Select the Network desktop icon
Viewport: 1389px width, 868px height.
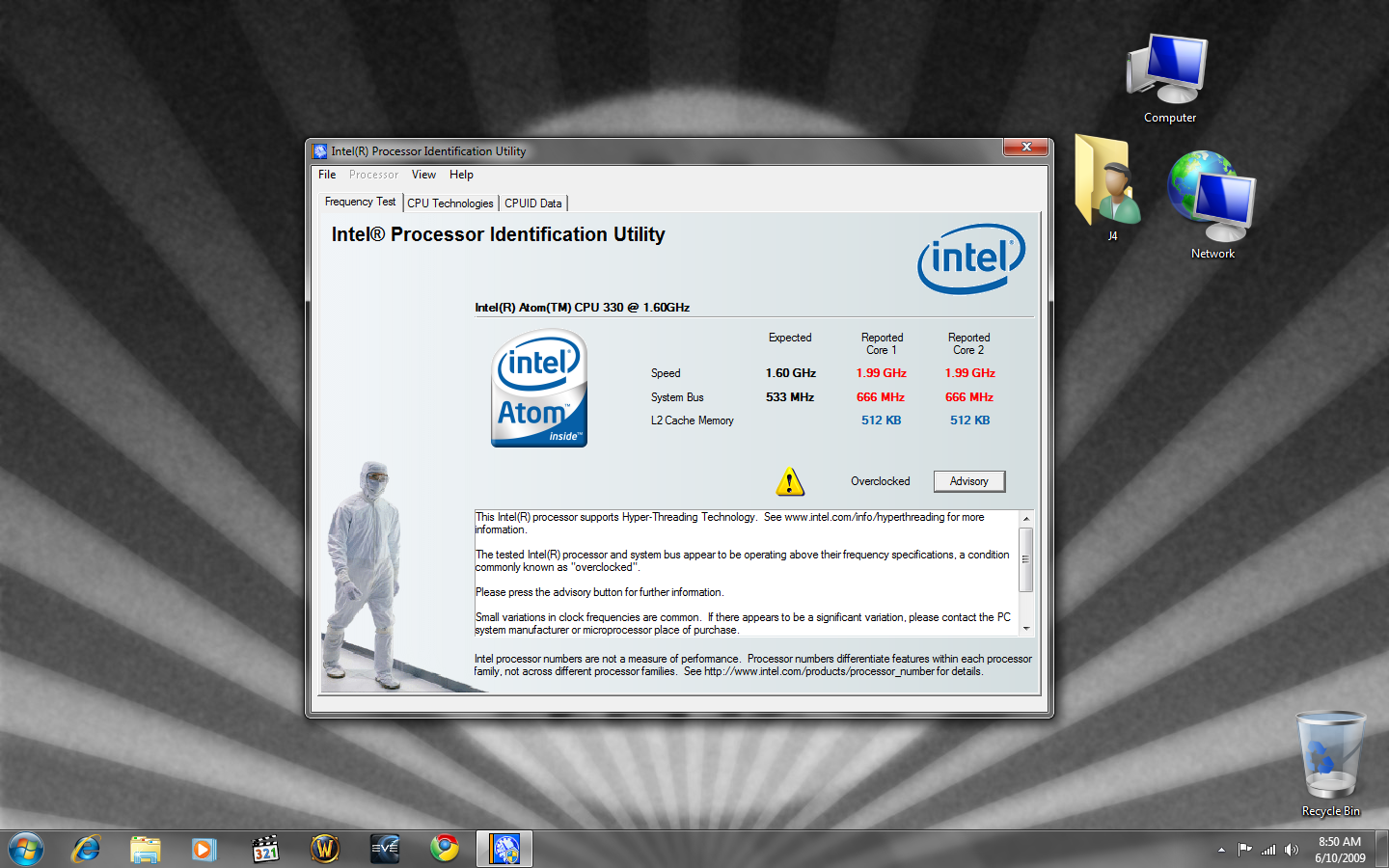click(1212, 204)
